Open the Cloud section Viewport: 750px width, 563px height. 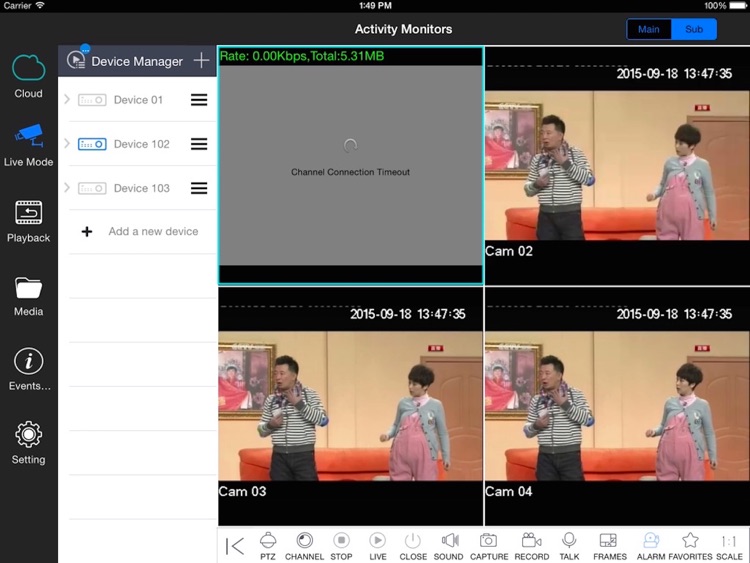coord(28,77)
